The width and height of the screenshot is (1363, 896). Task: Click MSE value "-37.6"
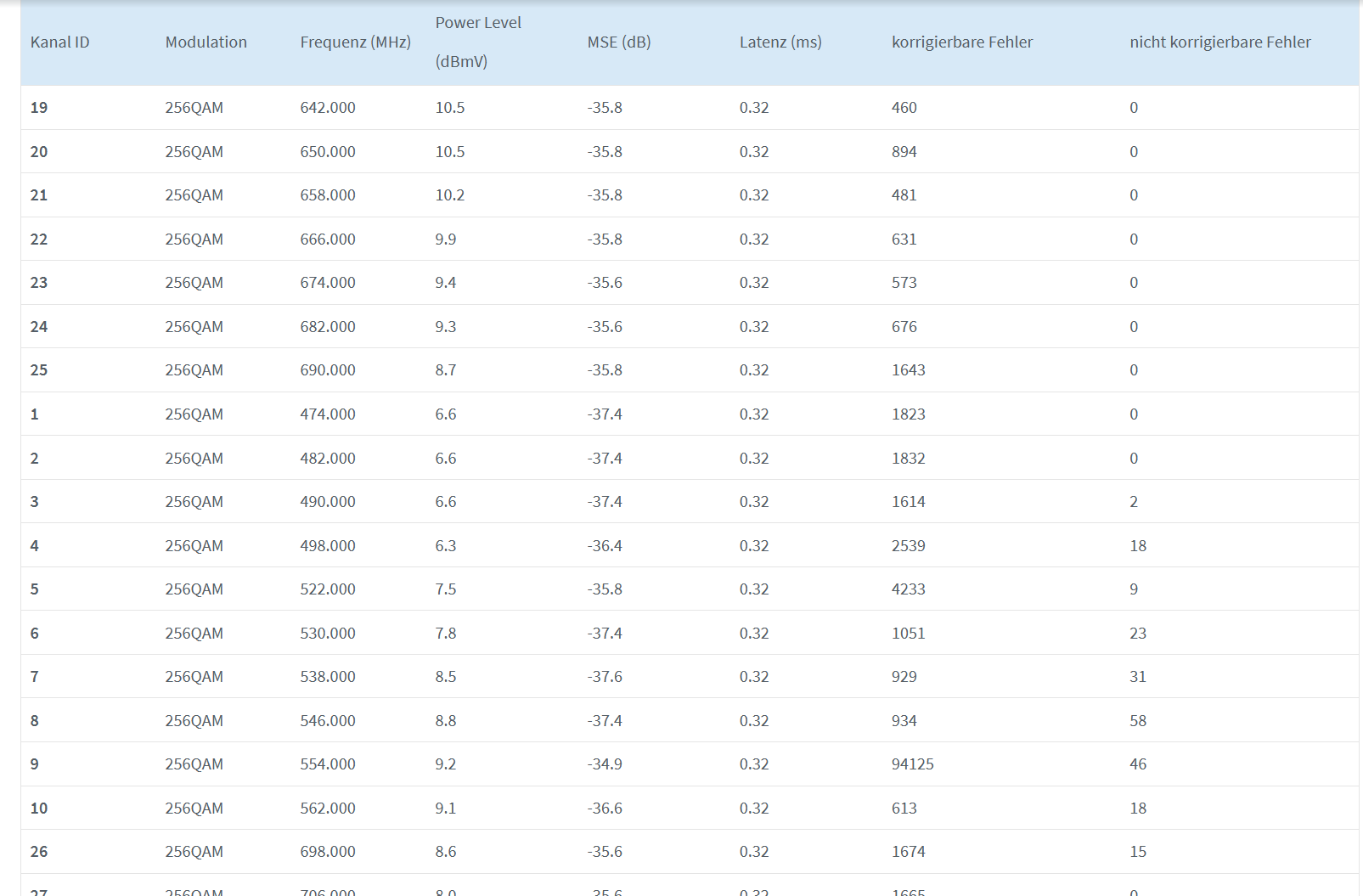coord(605,677)
